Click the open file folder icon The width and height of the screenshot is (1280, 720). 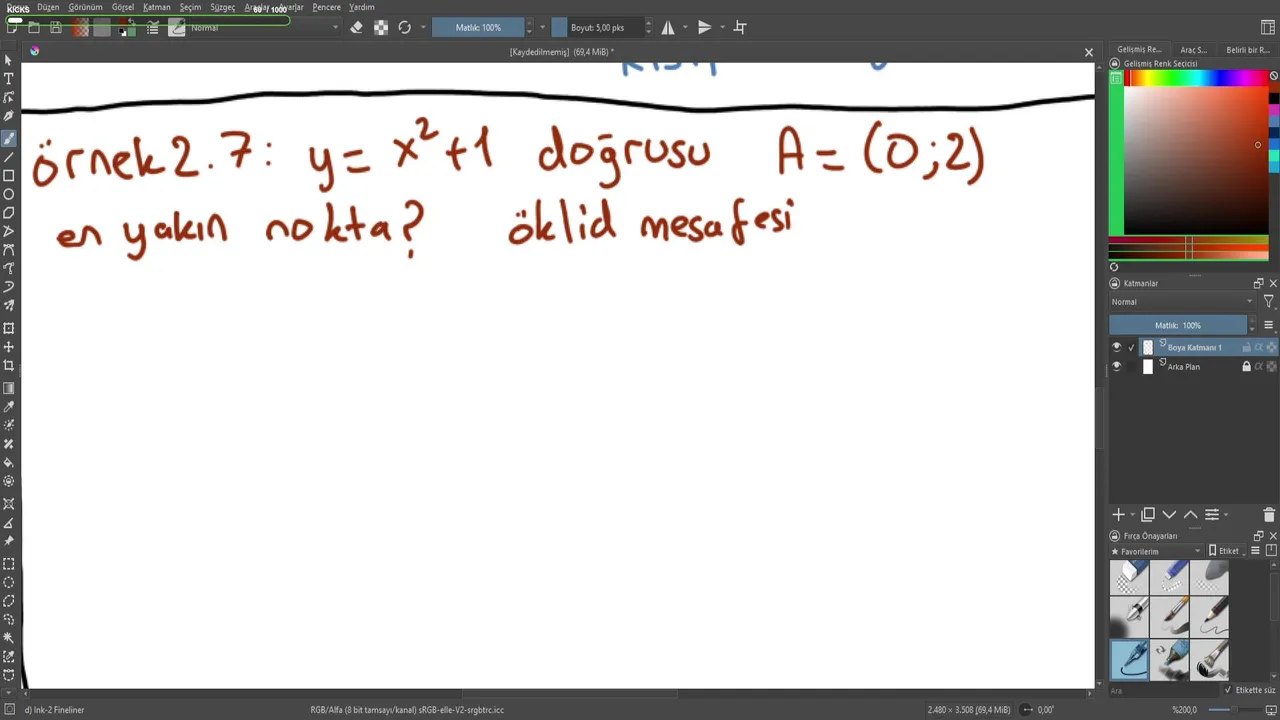pyautogui.click(x=33, y=28)
